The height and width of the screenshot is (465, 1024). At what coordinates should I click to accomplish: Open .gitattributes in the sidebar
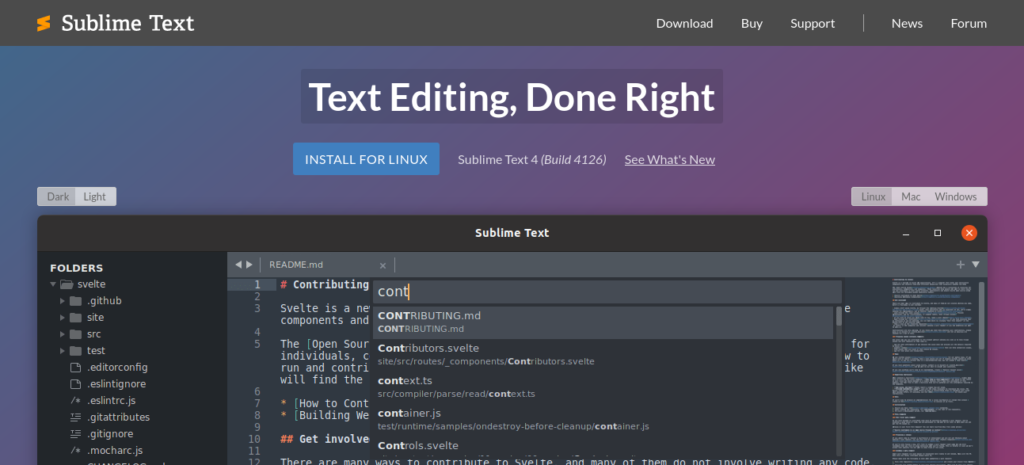pos(118,417)
